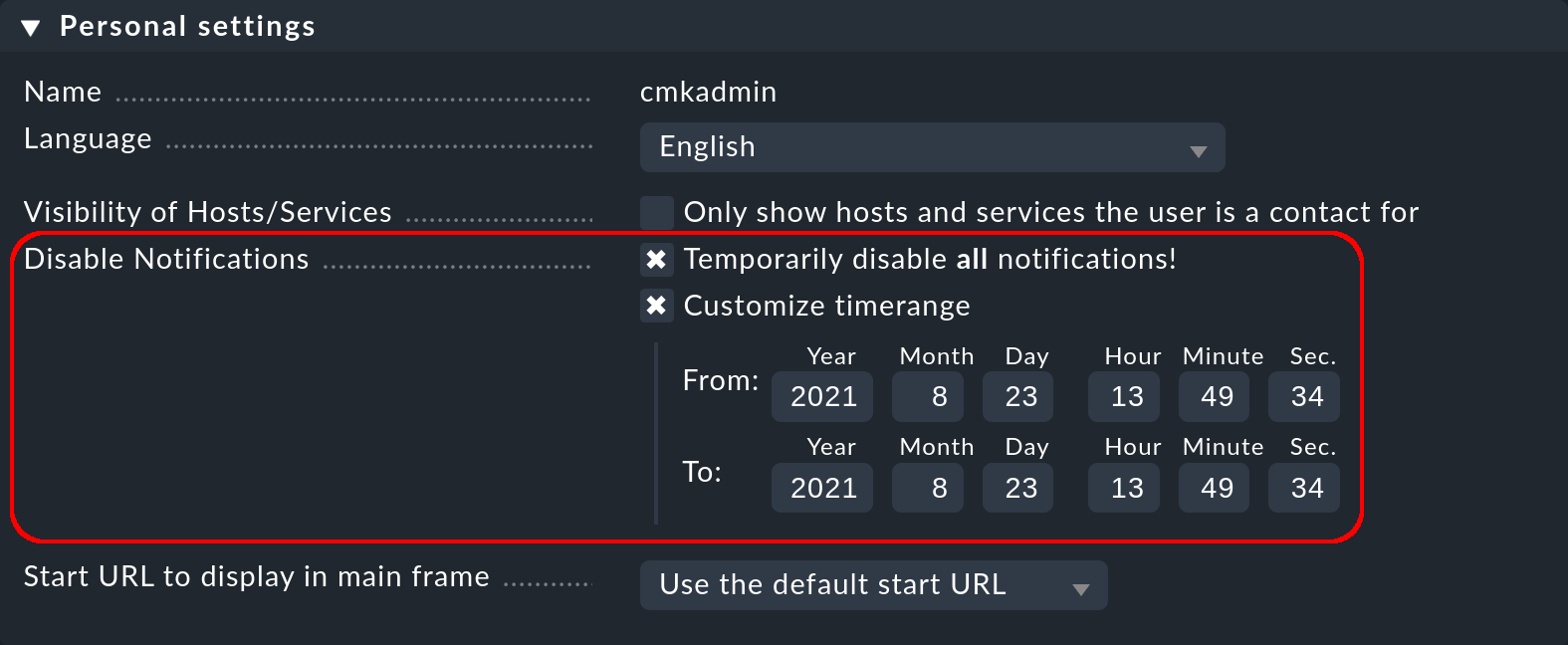Edit the From Month field
The height and width of the screenshot is (645, 1568).
[x=928, y=397]
